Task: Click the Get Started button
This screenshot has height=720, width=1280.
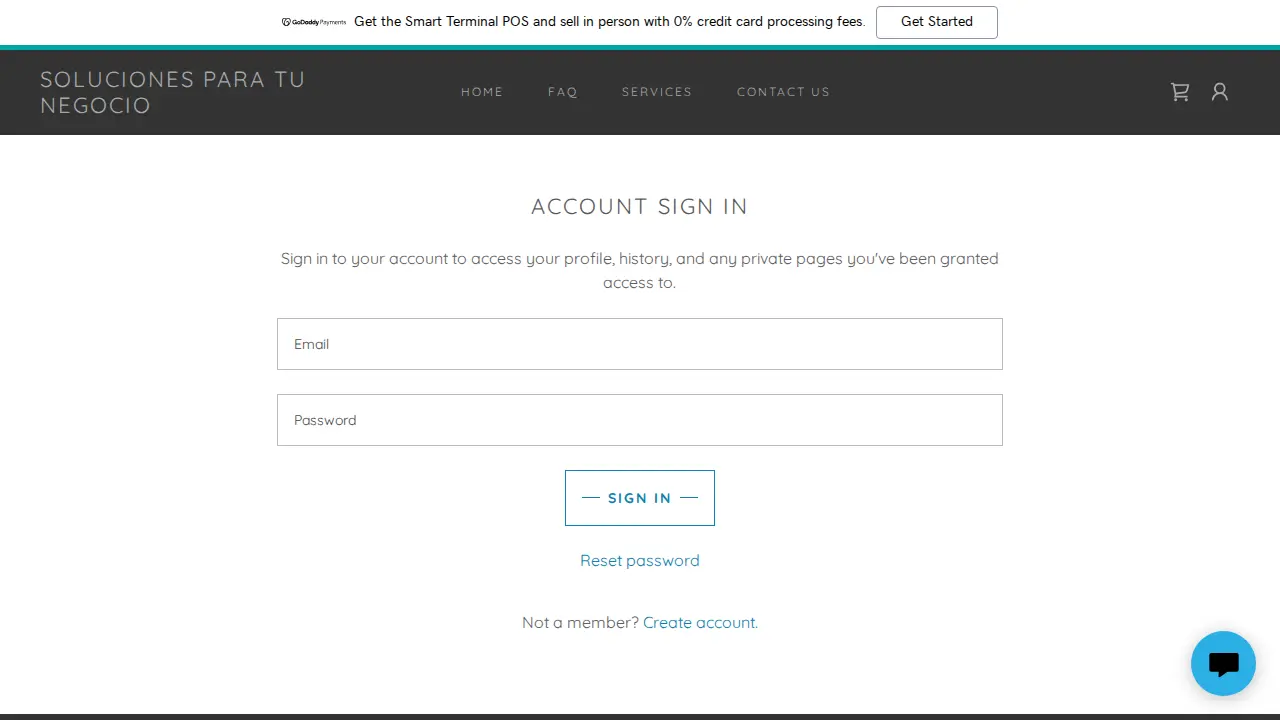Action: click(937, 22)
